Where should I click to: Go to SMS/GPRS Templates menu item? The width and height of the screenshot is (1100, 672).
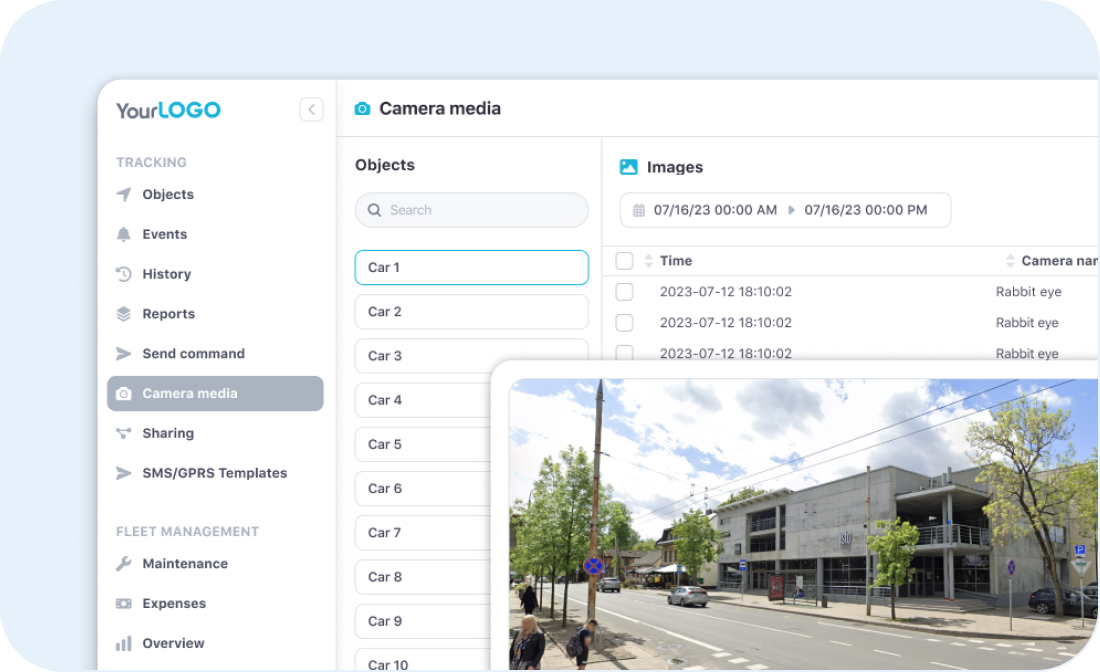(214, 473)
